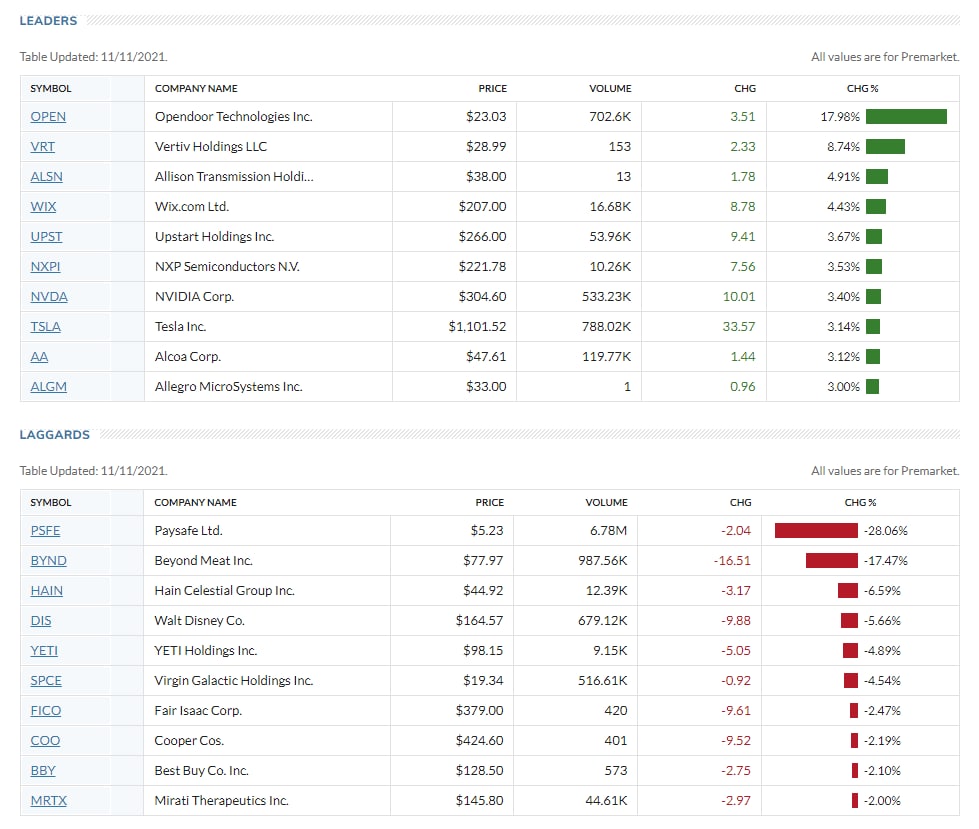The image size is (979, 829).
Task: Select the Leaders CHG % header
Action: [x=862, y=89]
